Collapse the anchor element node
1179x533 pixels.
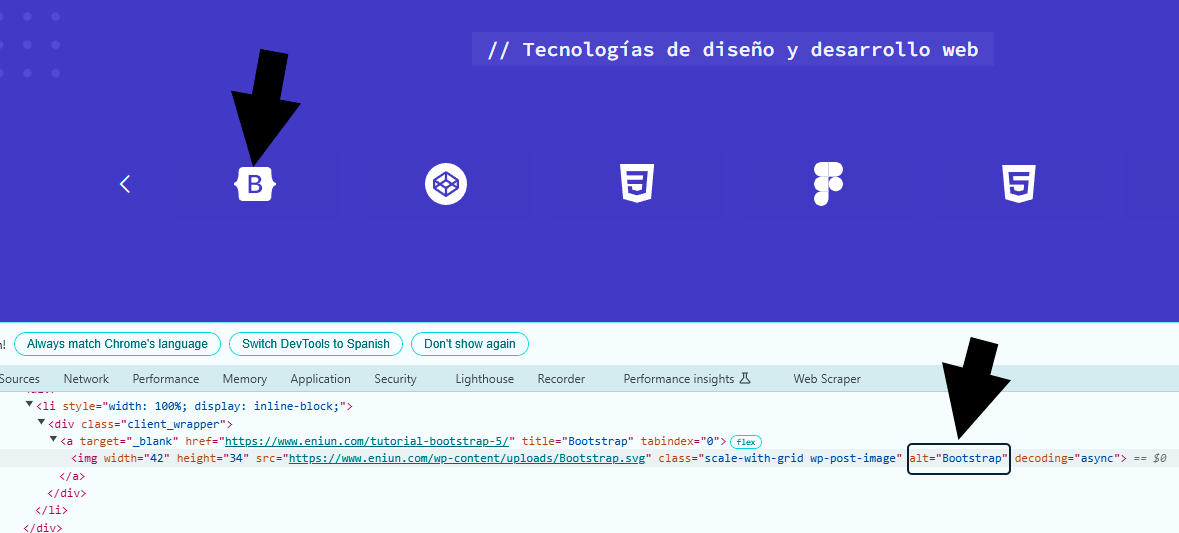point(53,440)
